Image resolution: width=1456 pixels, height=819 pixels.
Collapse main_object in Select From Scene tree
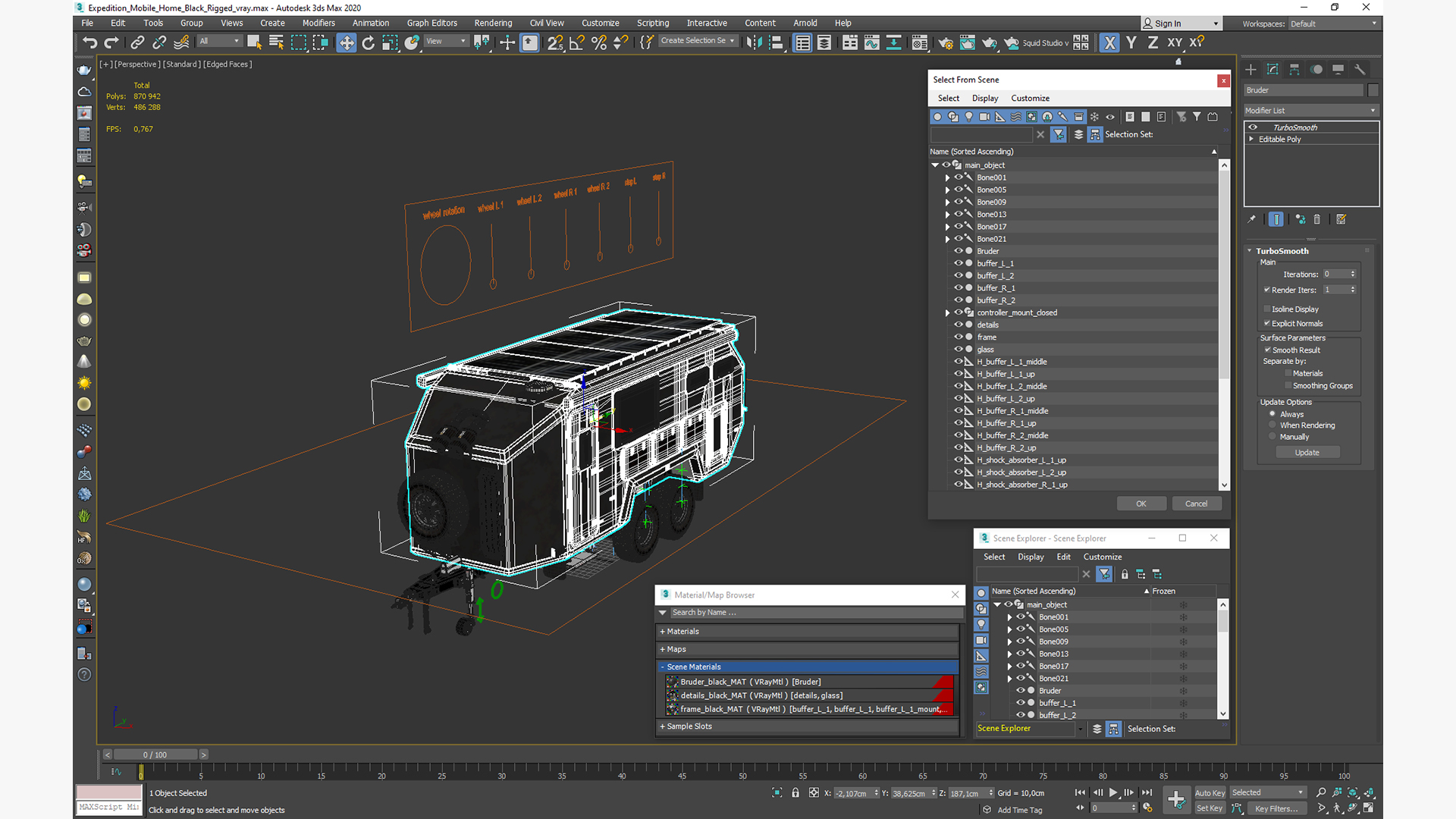click(935, 165)
